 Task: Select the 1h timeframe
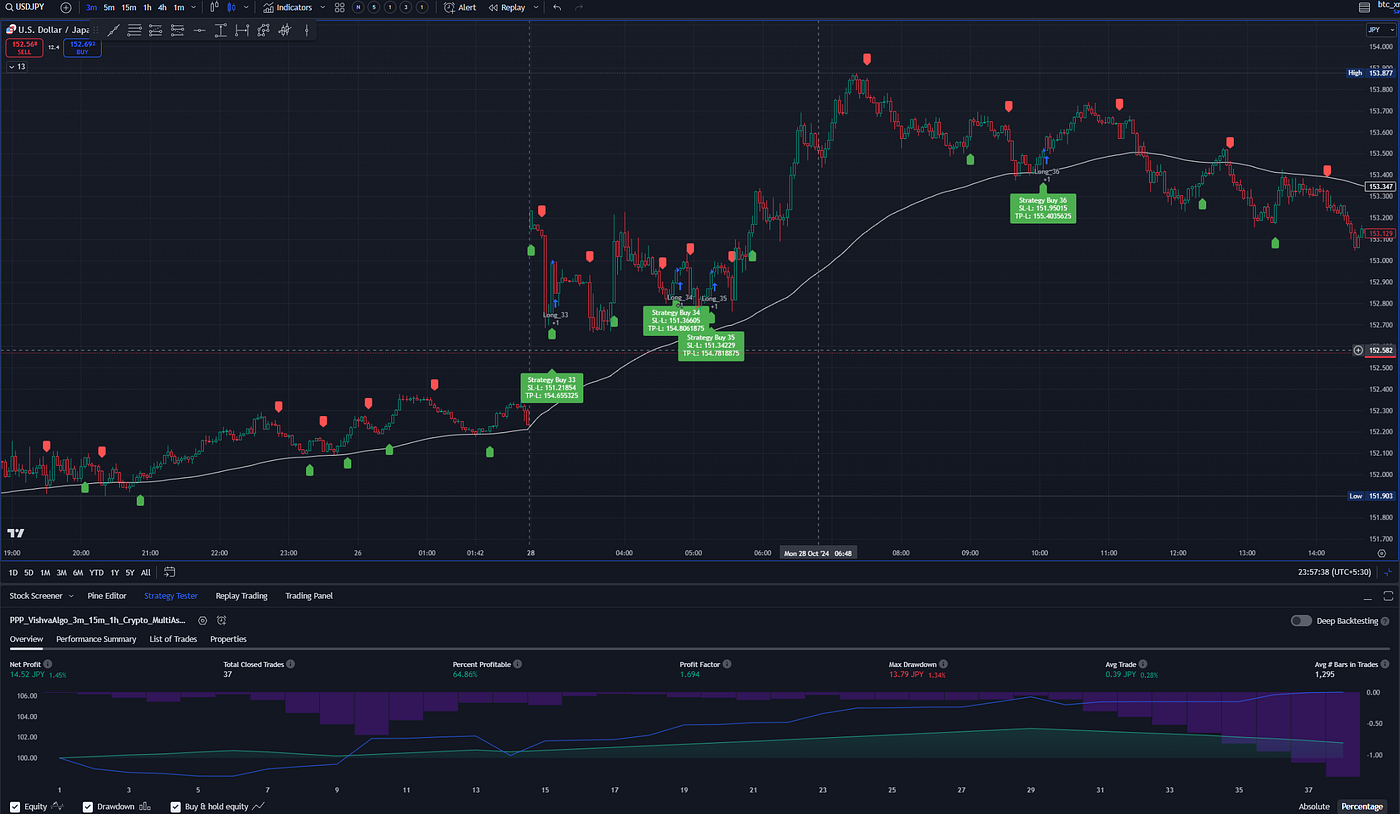pyautogui.click(x=147, y=7)
